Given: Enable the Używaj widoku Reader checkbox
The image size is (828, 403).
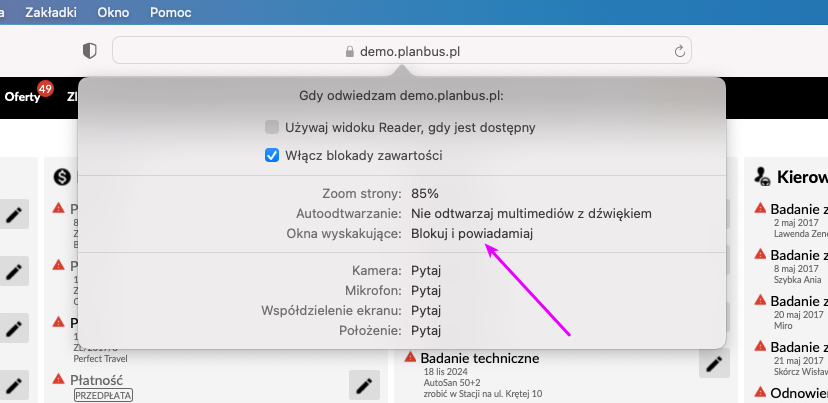Looking at the screenshot, I should [271, 127].
